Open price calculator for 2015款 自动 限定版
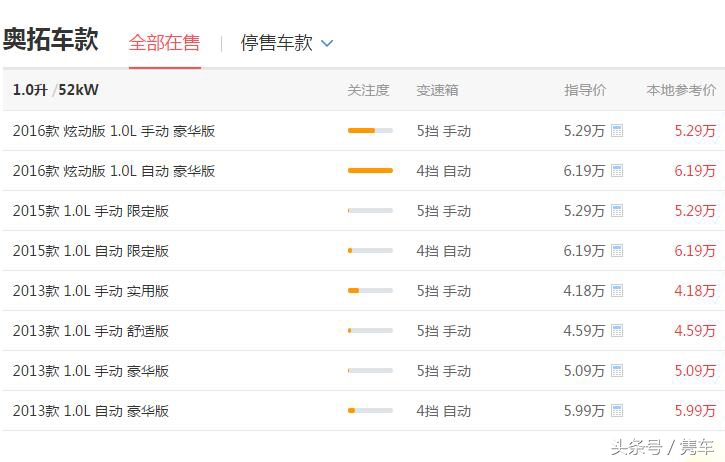This screenshot has height=462, width=725. tap(617, 251)
